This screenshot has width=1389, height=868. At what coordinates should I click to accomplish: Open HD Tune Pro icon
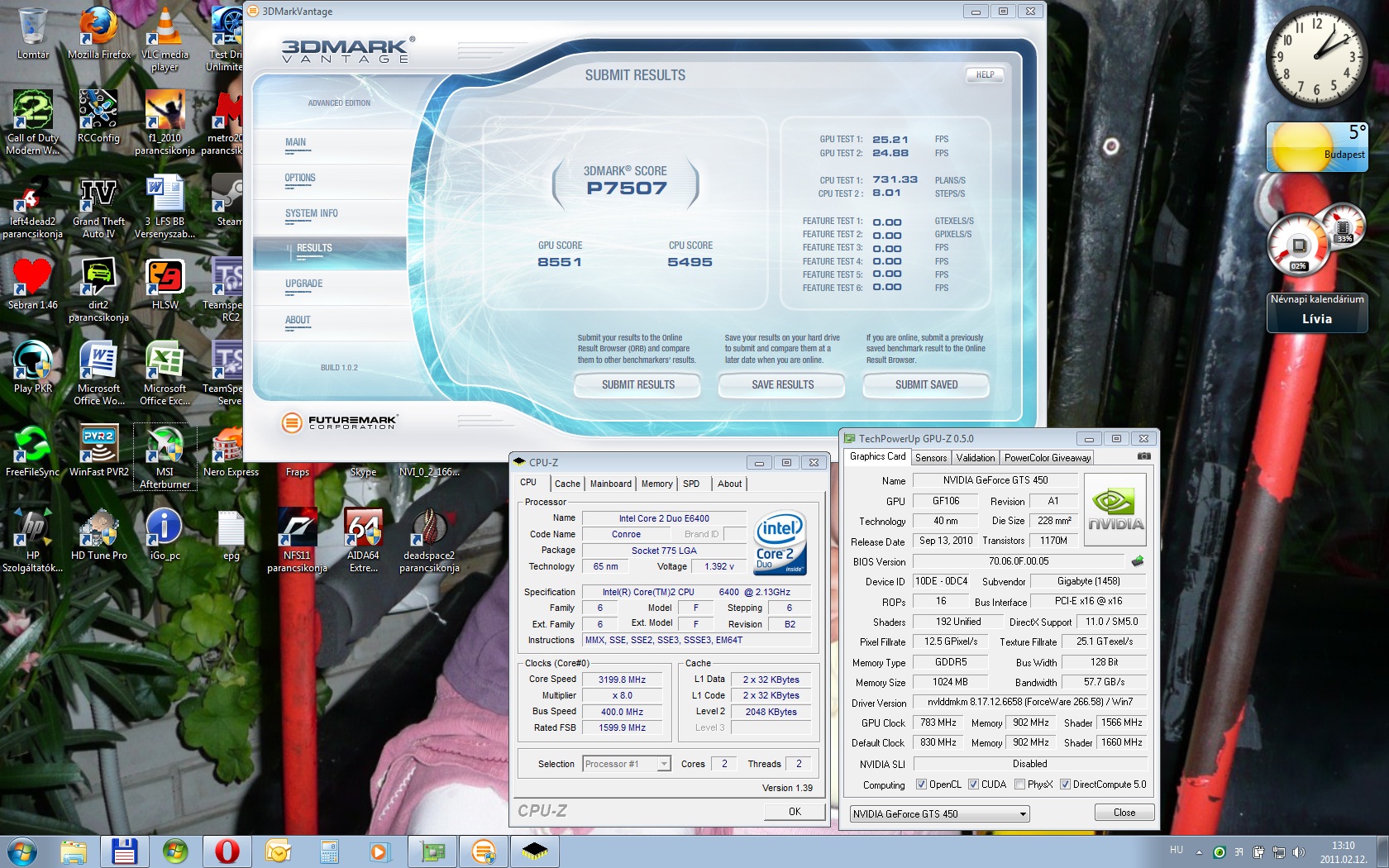tap(98, 534)
